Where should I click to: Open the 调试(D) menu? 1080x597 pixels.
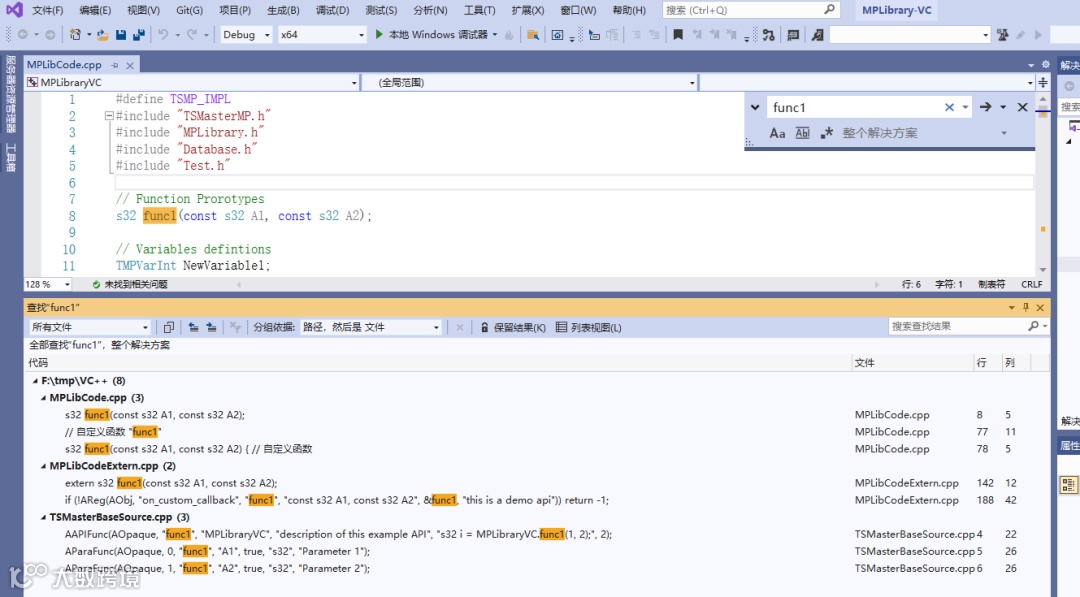tap(333, 10)
